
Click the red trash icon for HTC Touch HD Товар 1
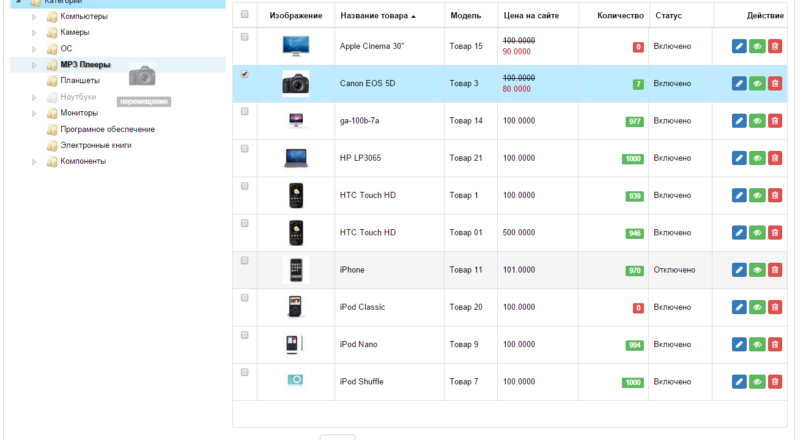[x=775, y=196]
